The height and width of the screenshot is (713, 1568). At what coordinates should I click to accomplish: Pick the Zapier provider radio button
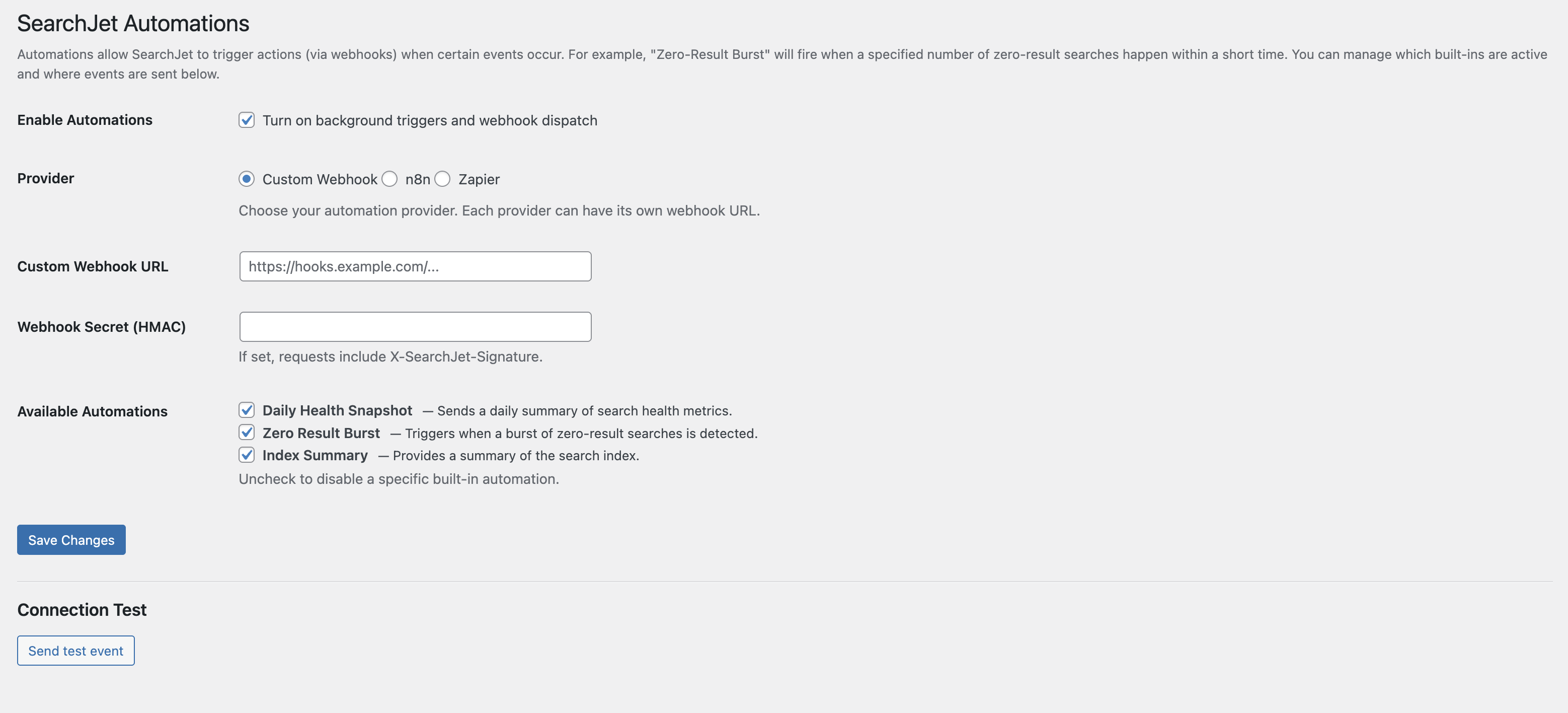tap(442, 179)
